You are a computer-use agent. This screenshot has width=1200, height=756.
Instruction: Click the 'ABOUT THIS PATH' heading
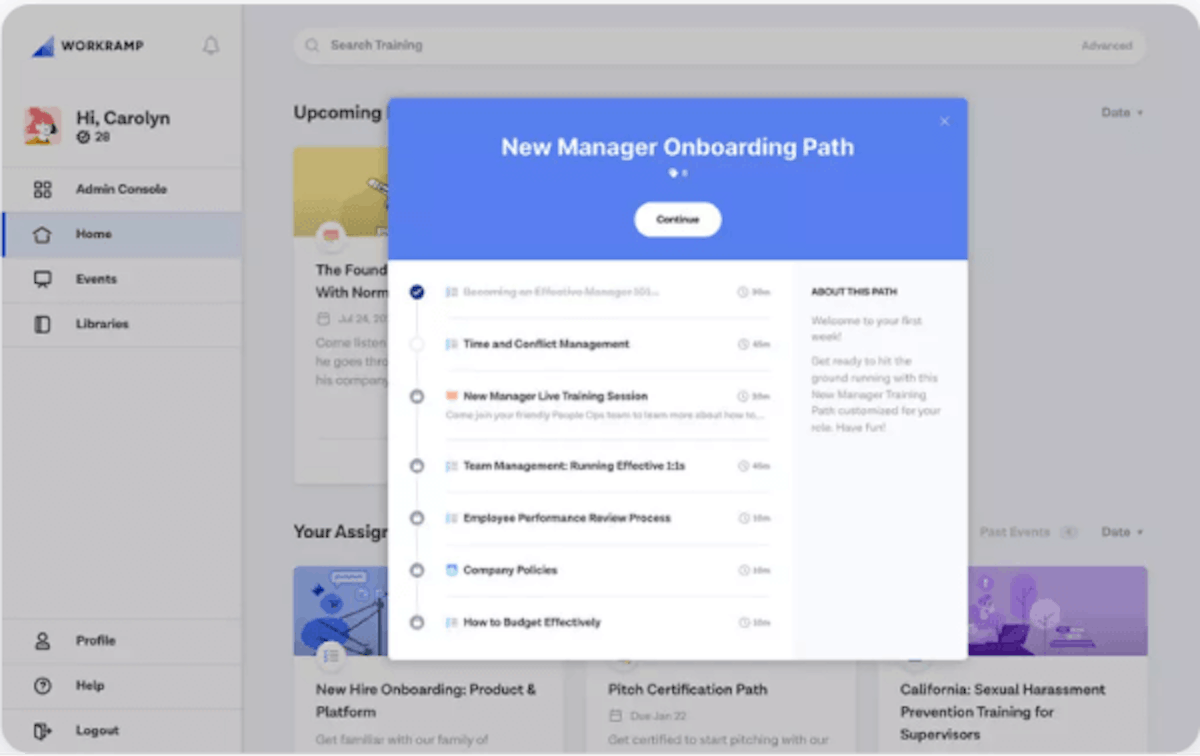coord(853,292)
